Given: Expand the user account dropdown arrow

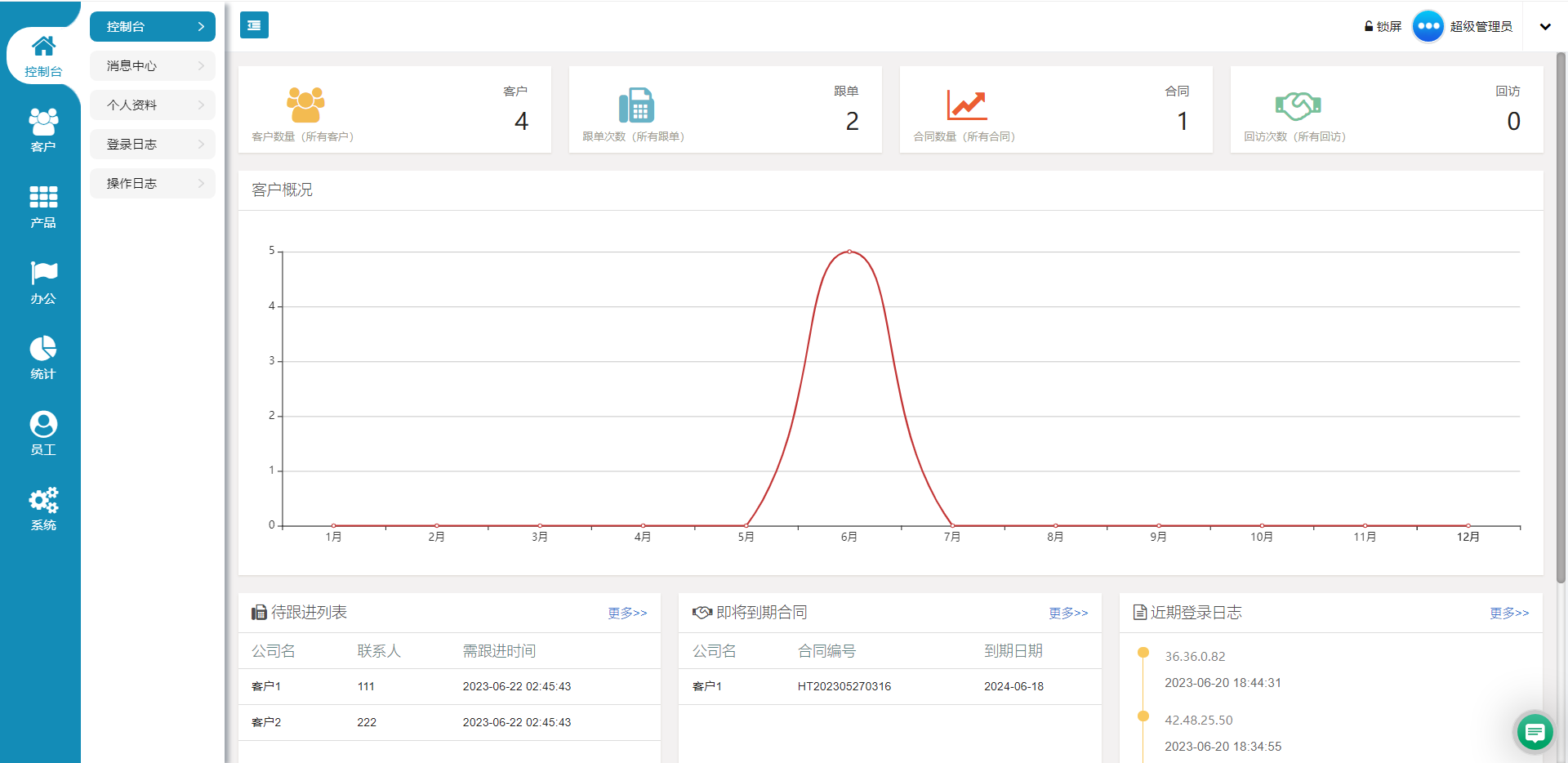Looking at the screenshot, I should (1545, 27).
